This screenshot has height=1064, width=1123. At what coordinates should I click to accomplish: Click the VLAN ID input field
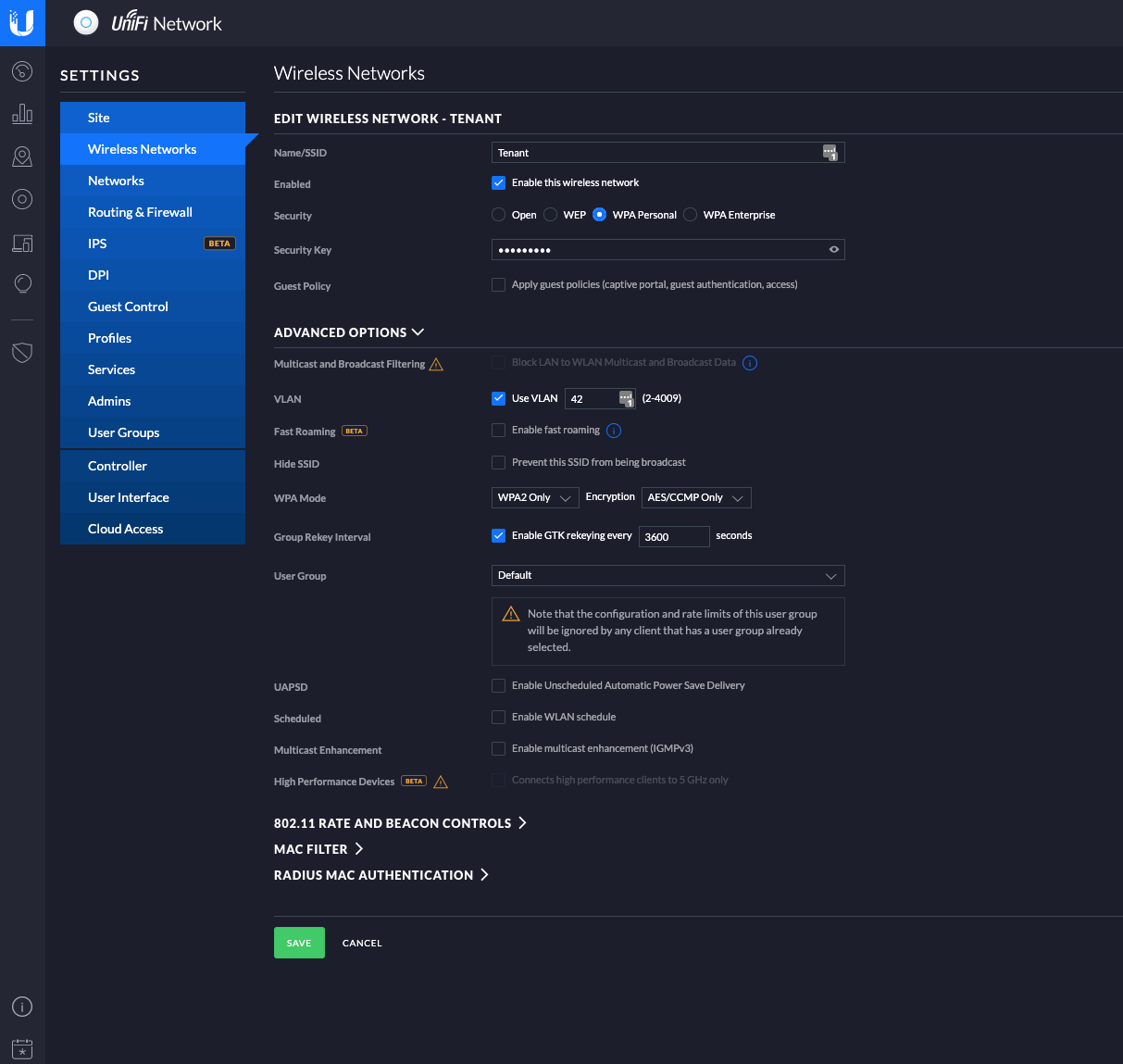coord(593,399)
